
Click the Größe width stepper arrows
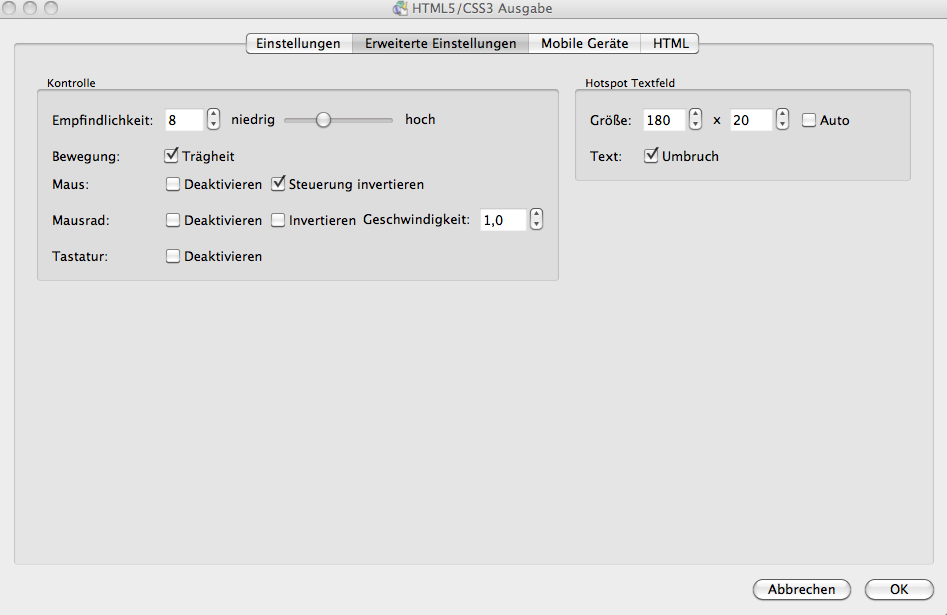tap(696, 120)
